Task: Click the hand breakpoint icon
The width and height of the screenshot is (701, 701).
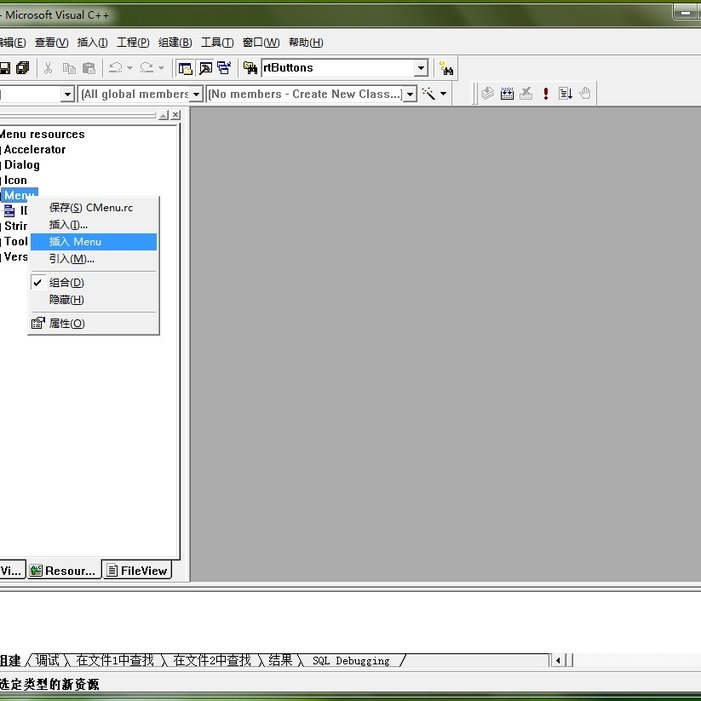Action: coord(585,93)
